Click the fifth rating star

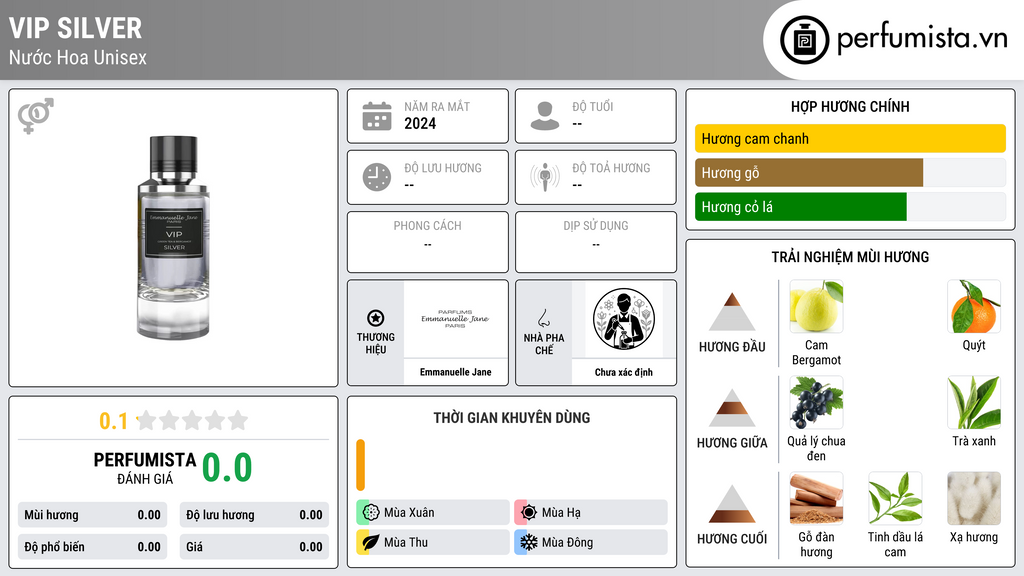[x=238, y=420]
